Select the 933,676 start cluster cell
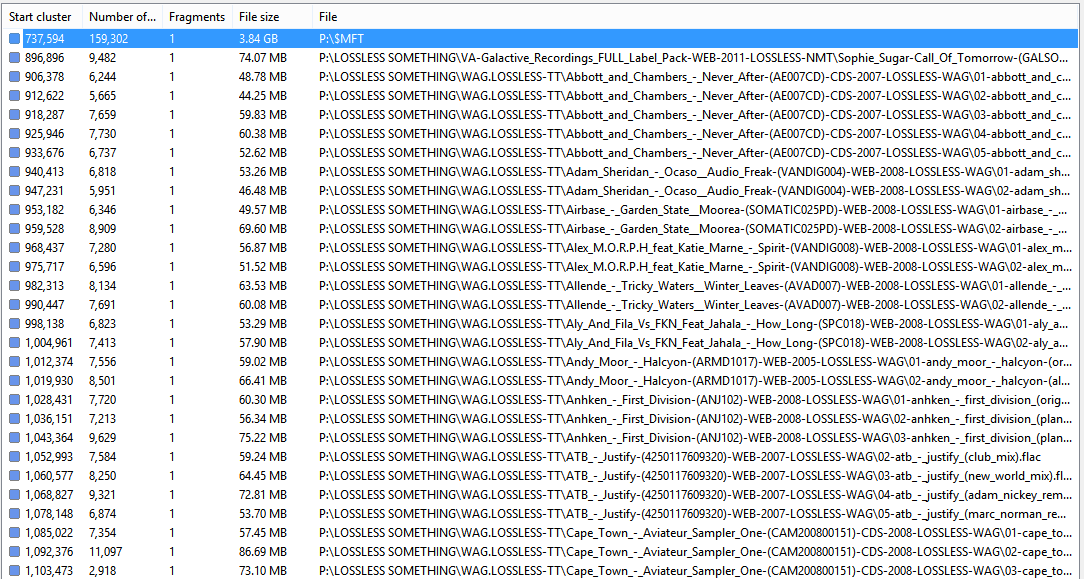 pyautogui.click(x=44, y=152)
